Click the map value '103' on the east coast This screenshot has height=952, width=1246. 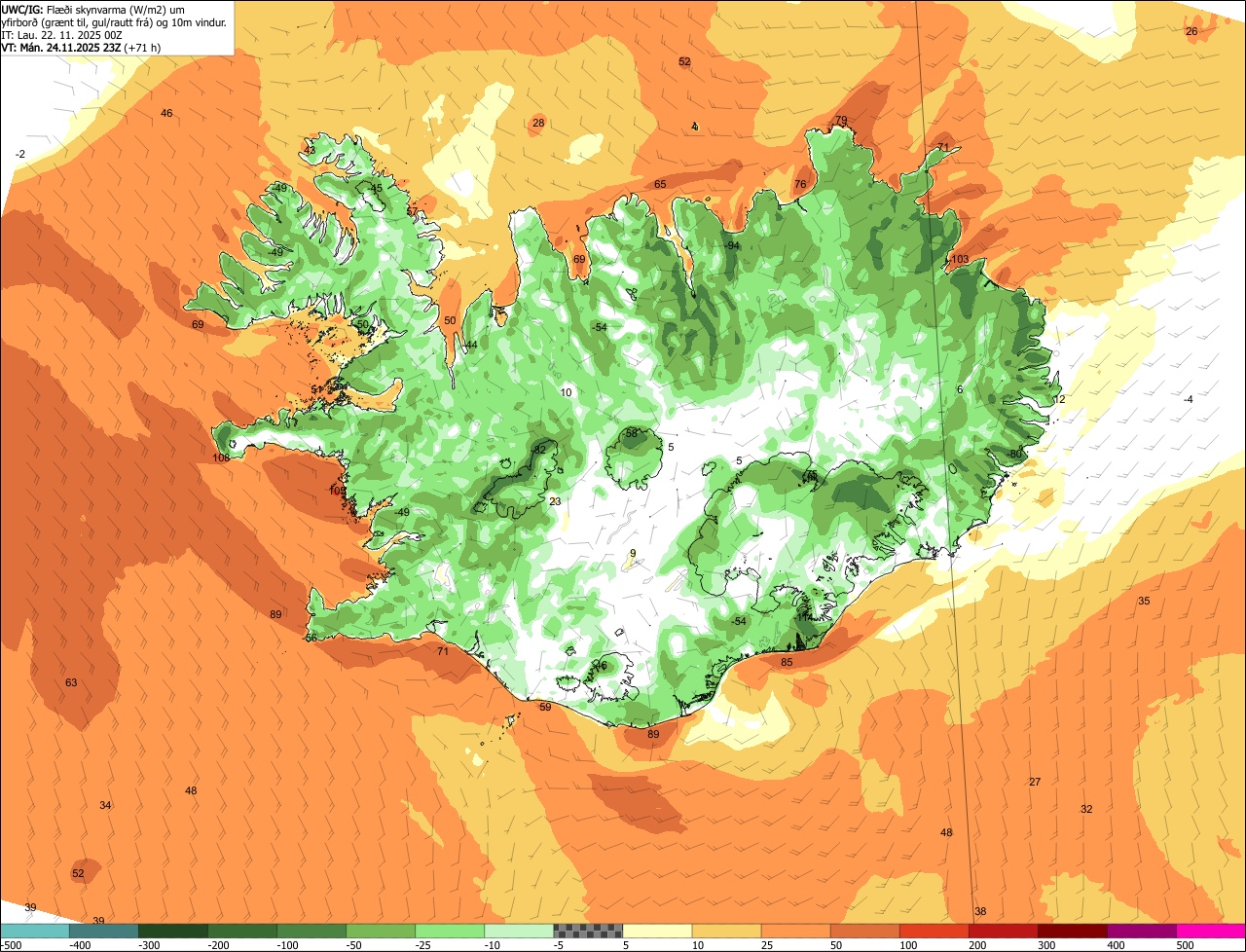pos(961,259)
